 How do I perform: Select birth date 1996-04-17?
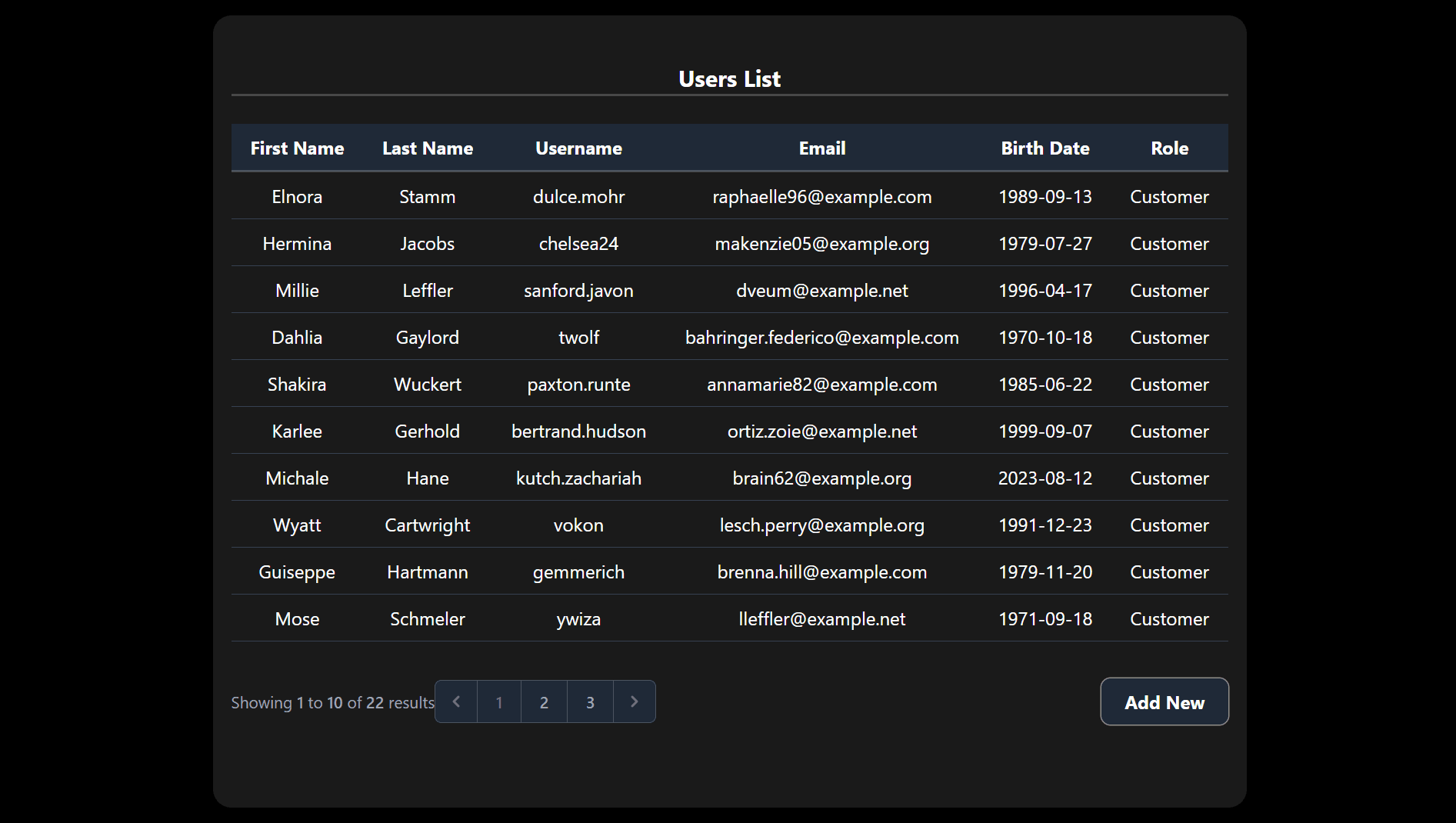(1045, 291)
